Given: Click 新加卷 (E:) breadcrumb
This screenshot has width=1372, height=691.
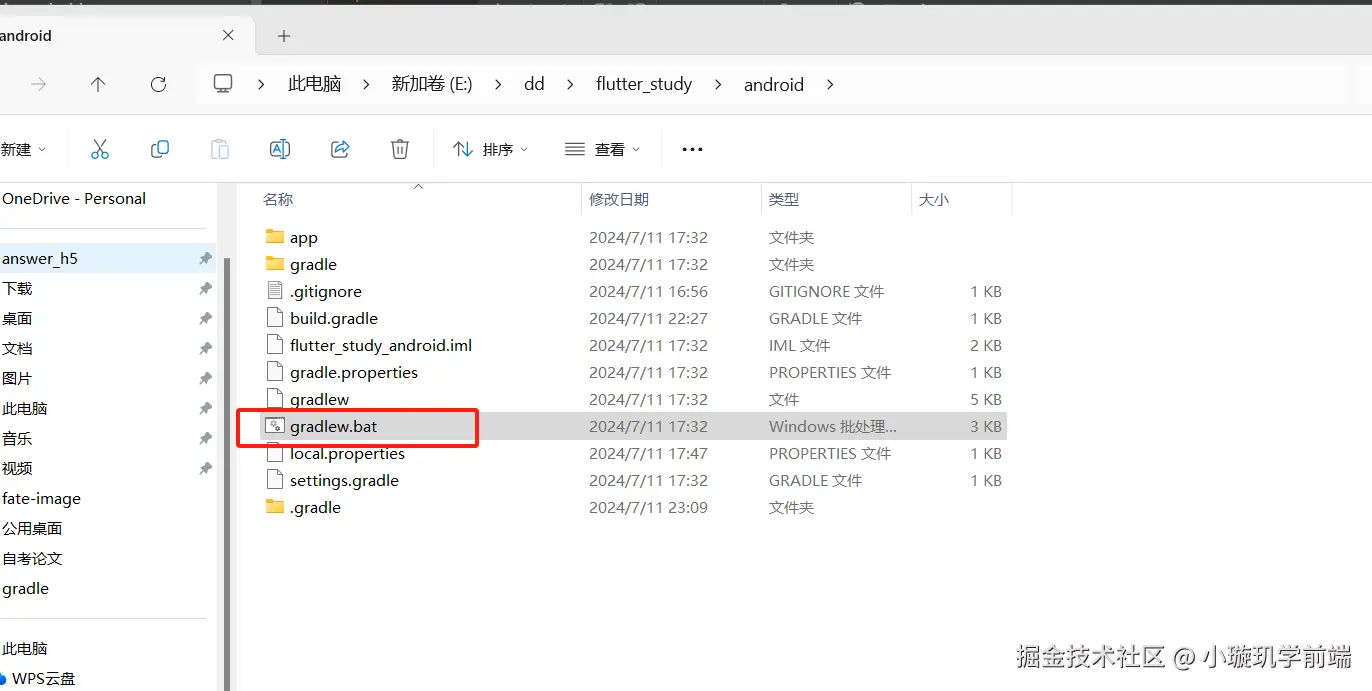Looking at the screenshot, I should [x=432, y=85].
